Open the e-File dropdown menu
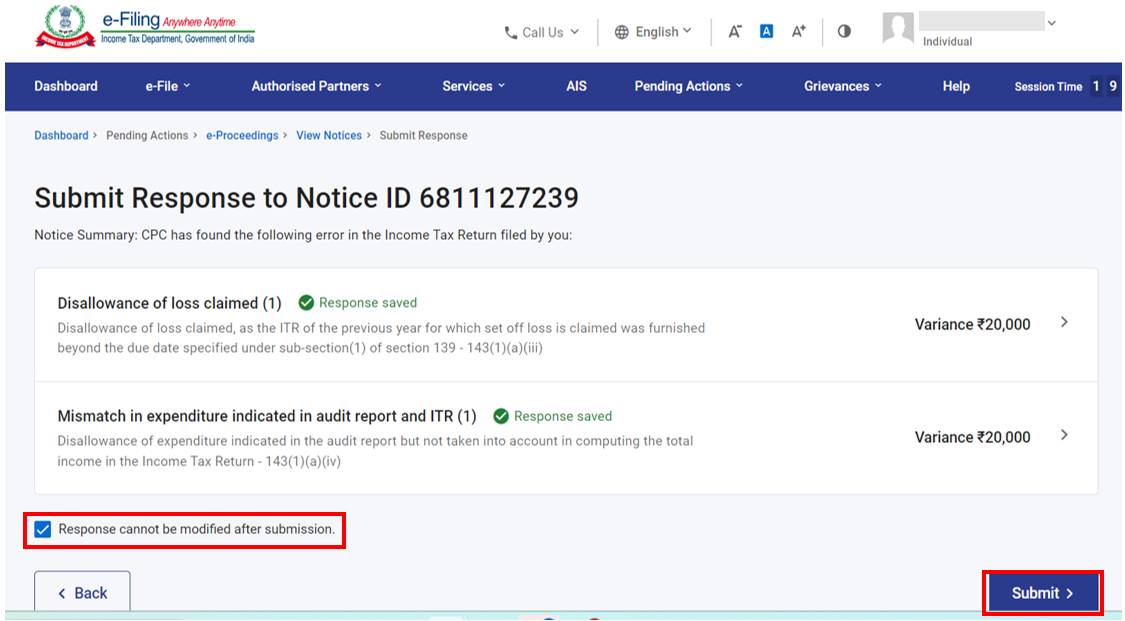The image size is (1125, 621). [167, 86]
